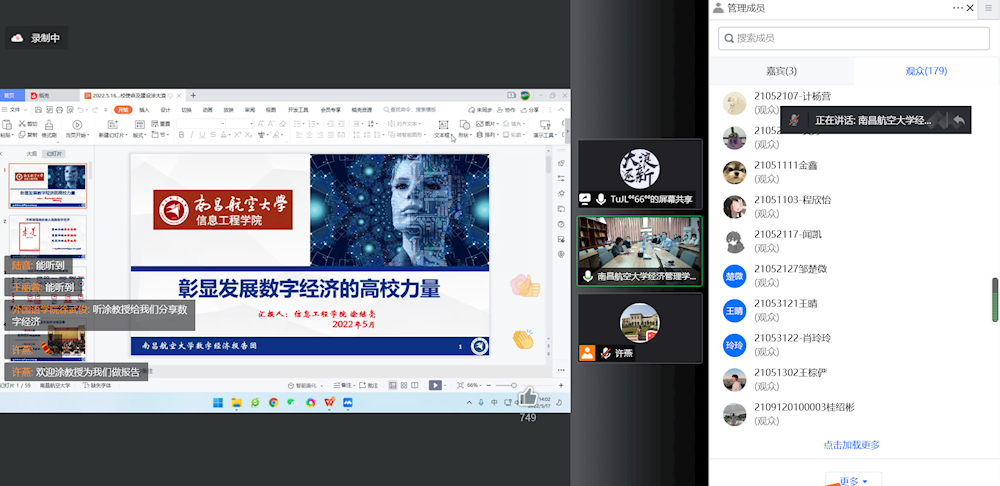This screenshot has height=486, width=1000.
Task: Open the 文件 menu dropdown
Action: pyautogui.click(x=14, y=110)
